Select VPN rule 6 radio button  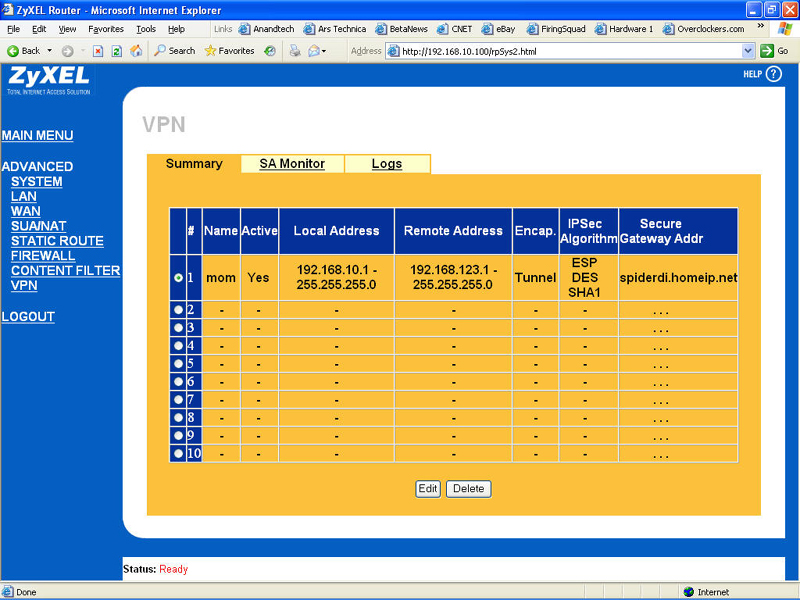[x=178, y=382]
